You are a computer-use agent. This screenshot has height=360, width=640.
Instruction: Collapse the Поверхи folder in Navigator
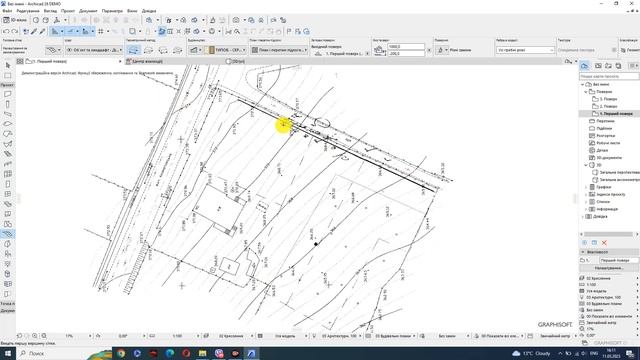pos(586,92)
